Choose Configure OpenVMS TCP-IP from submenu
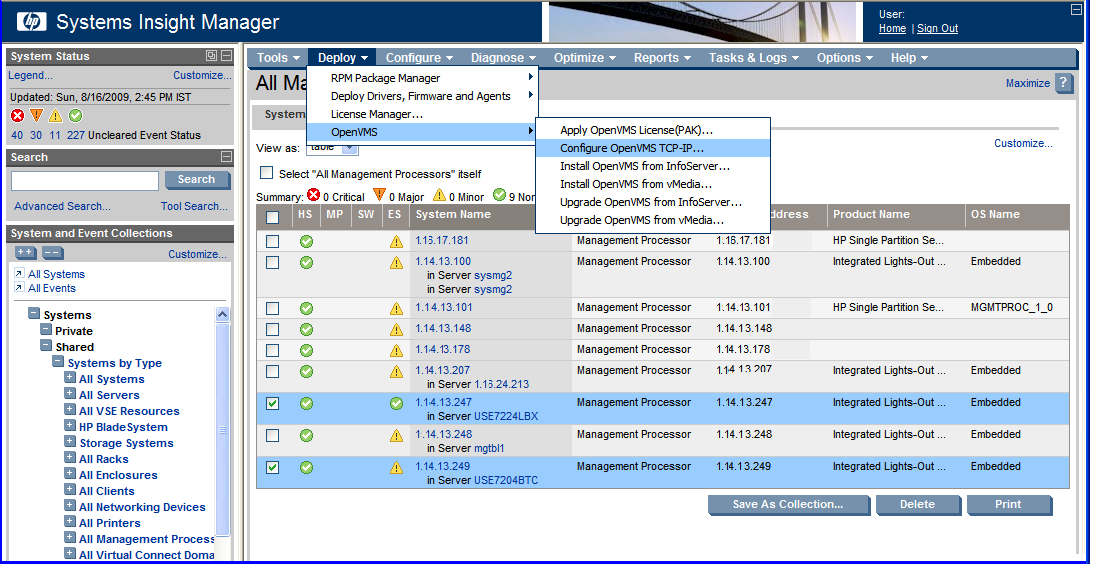This screenshot has height=564, width=1096. [652, 148]
